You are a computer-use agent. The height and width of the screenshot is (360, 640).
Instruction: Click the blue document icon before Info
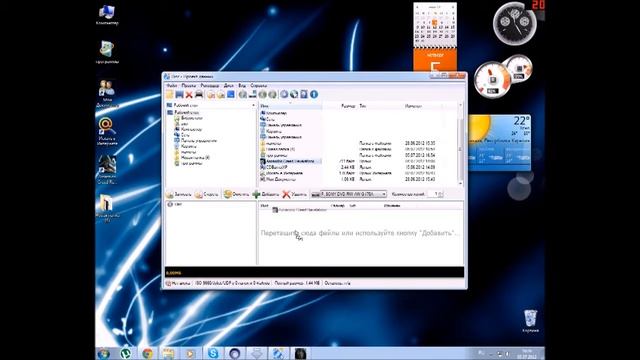pyautogui.click(x=304, y=94)
